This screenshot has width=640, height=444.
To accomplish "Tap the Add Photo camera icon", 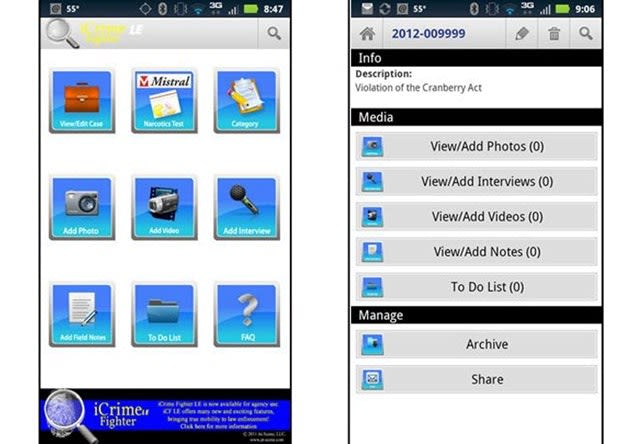I will tap(82, 207).
